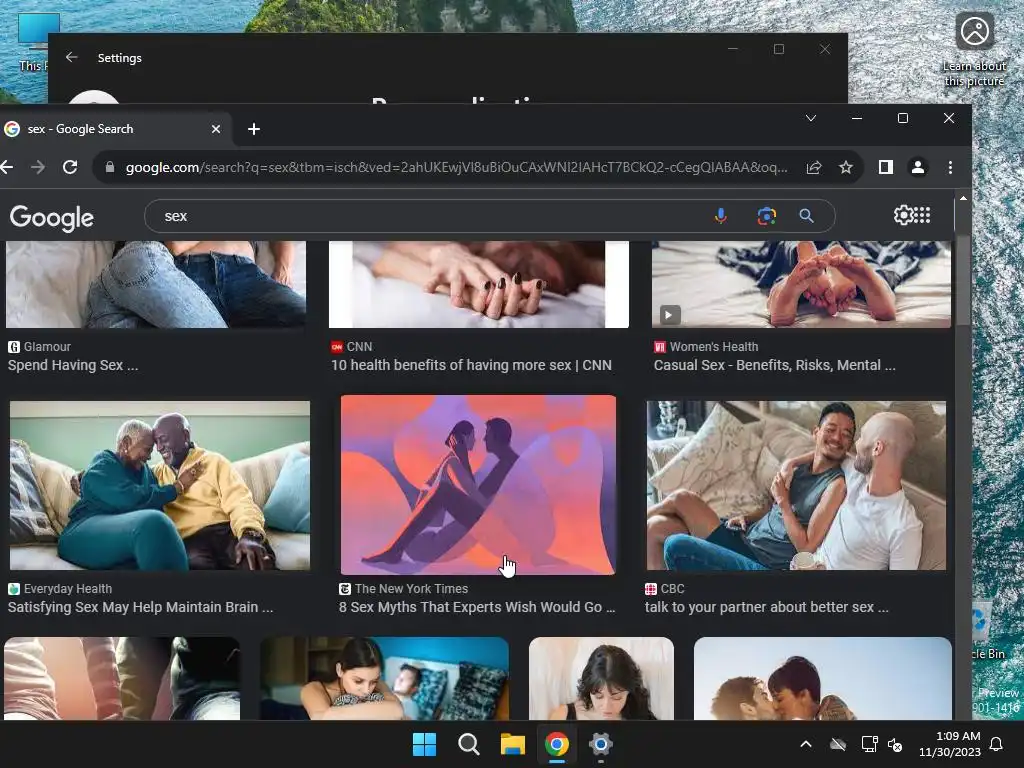Open the Google apps grid

[921, 215]
